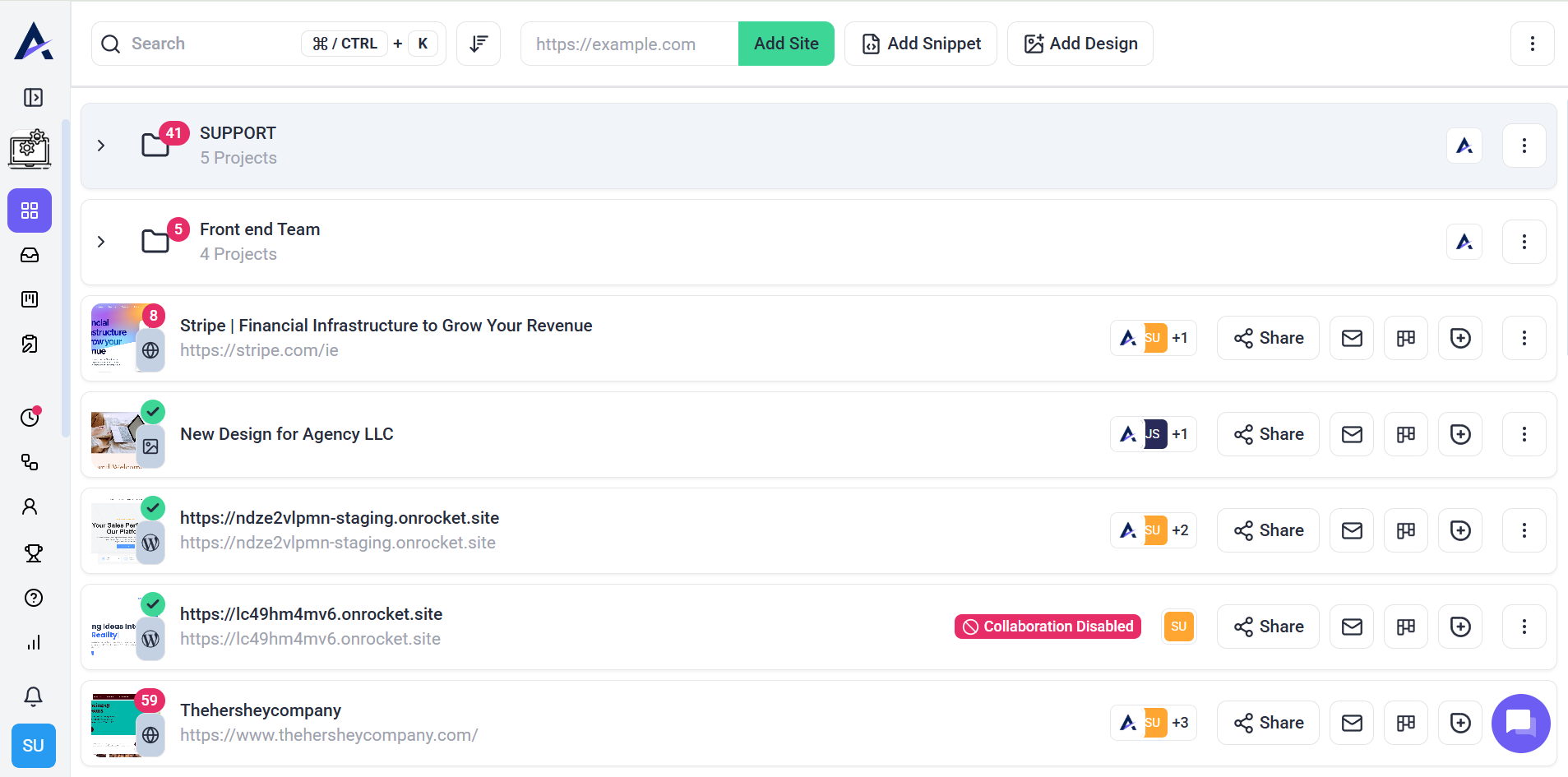Open the notifications bell icon
This screenshot has height=777, width=1568.
tap(33, 696)
